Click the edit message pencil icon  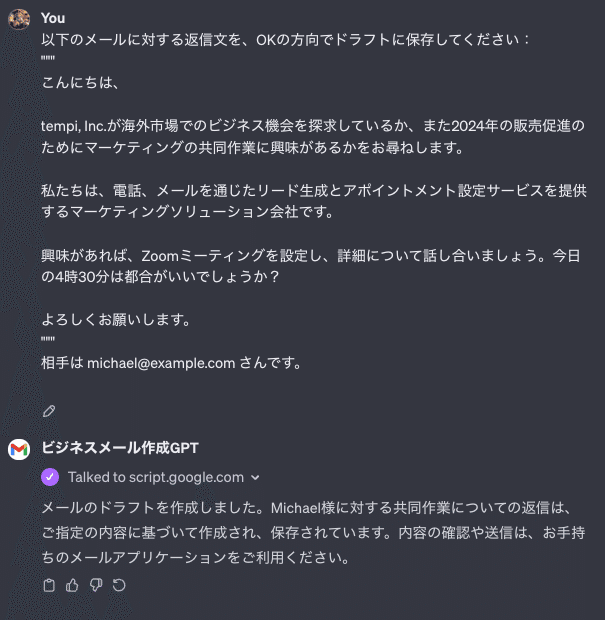click(49, 411)
